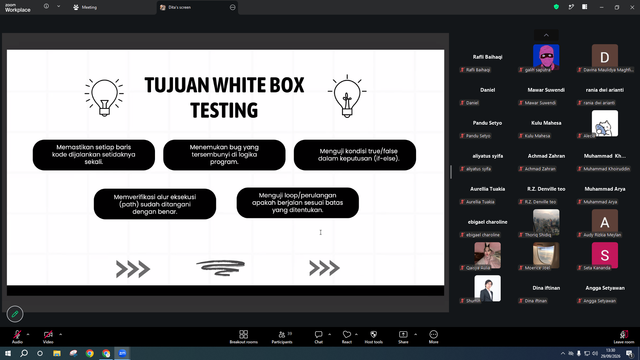Open Breakout rooms

tap(244, 337)
